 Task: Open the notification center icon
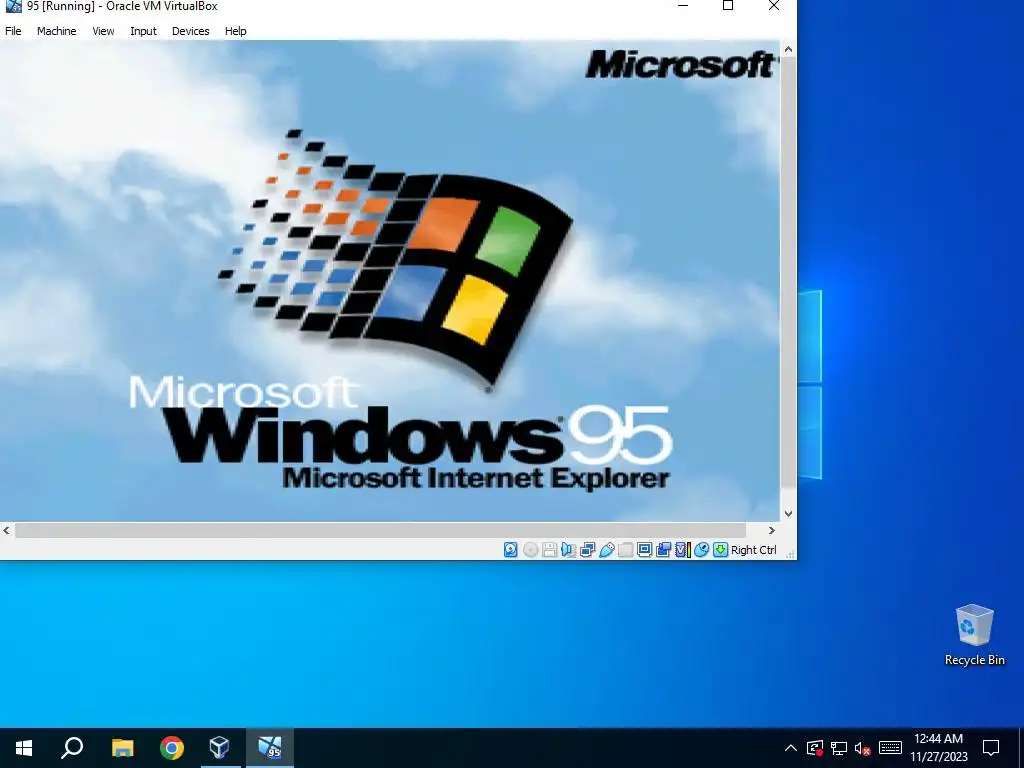[991, 748]
